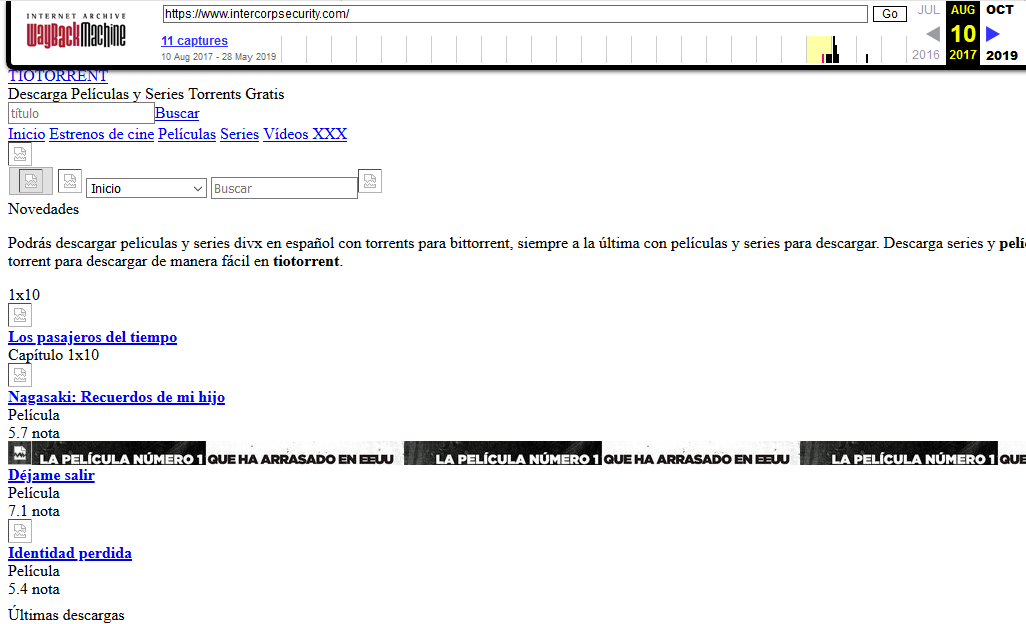Screen dimensions: 1026x624
Task: Click the Buscar text field beside dropdown
Action: tap(284, 188)
